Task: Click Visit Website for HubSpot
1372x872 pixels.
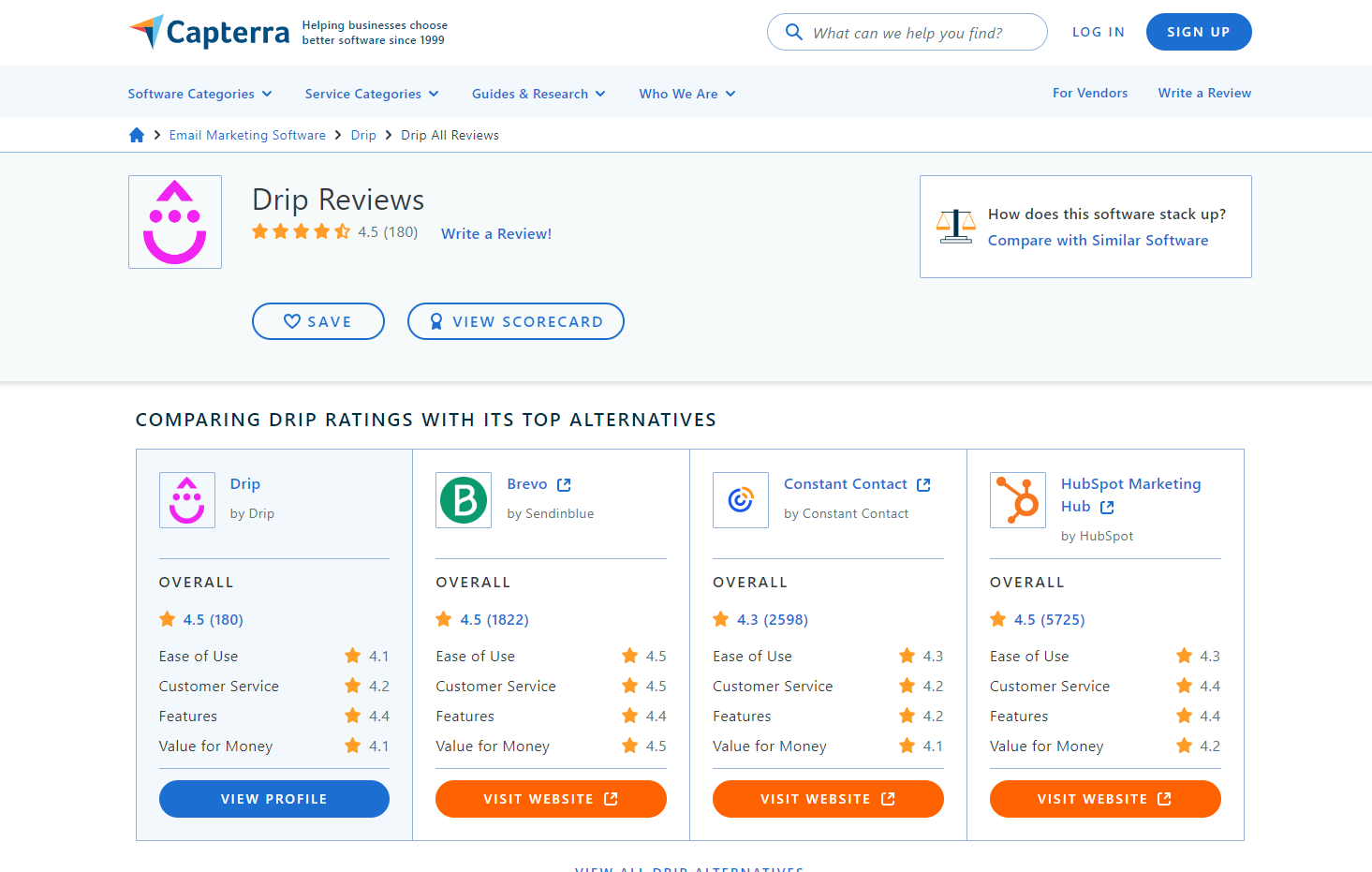Action: (x=1105, y=799)
